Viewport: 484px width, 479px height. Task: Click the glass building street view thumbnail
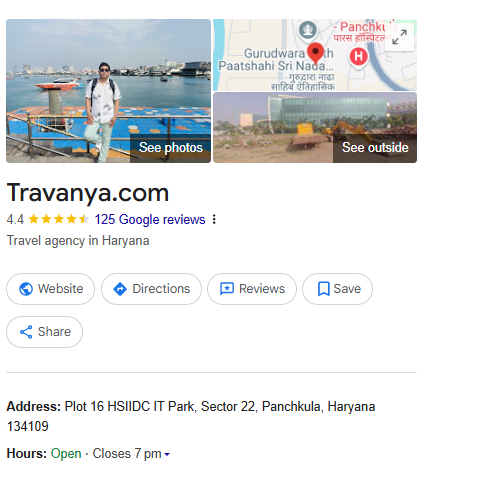[315, 127]
